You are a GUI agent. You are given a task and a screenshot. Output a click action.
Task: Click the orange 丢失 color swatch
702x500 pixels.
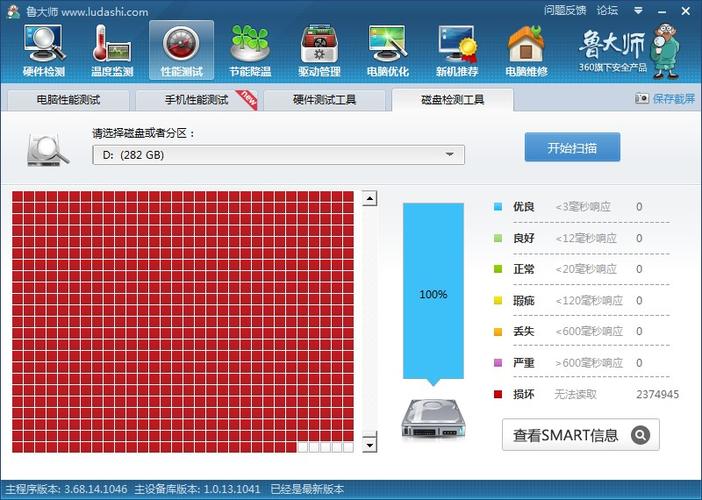pos(498,332)
